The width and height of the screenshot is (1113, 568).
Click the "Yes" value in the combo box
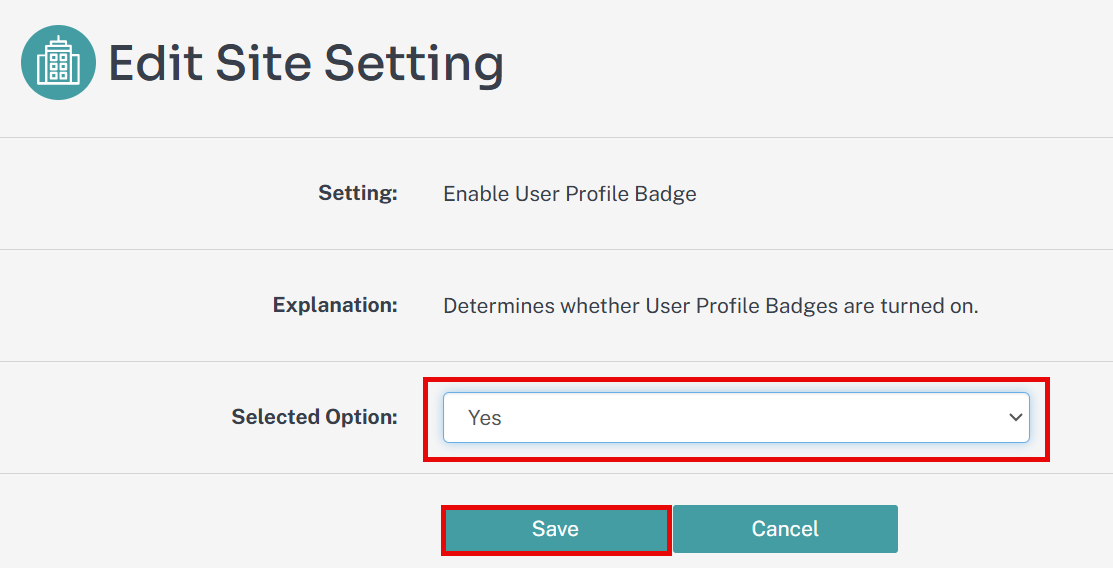(x=485, y=418)
